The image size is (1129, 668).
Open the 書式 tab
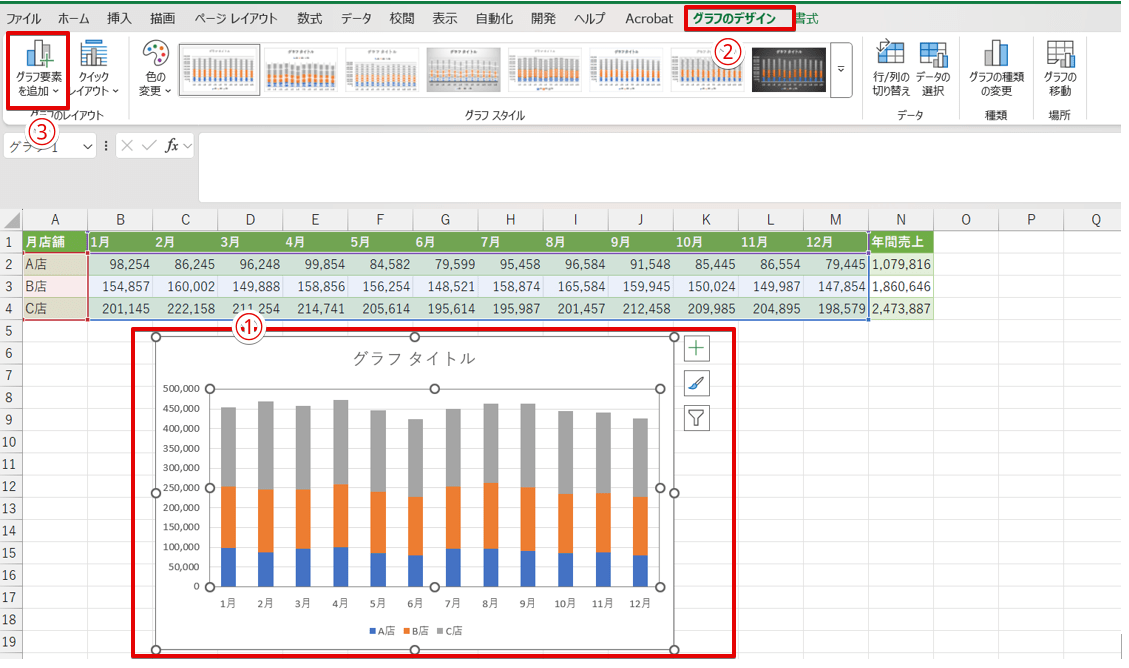806,19
